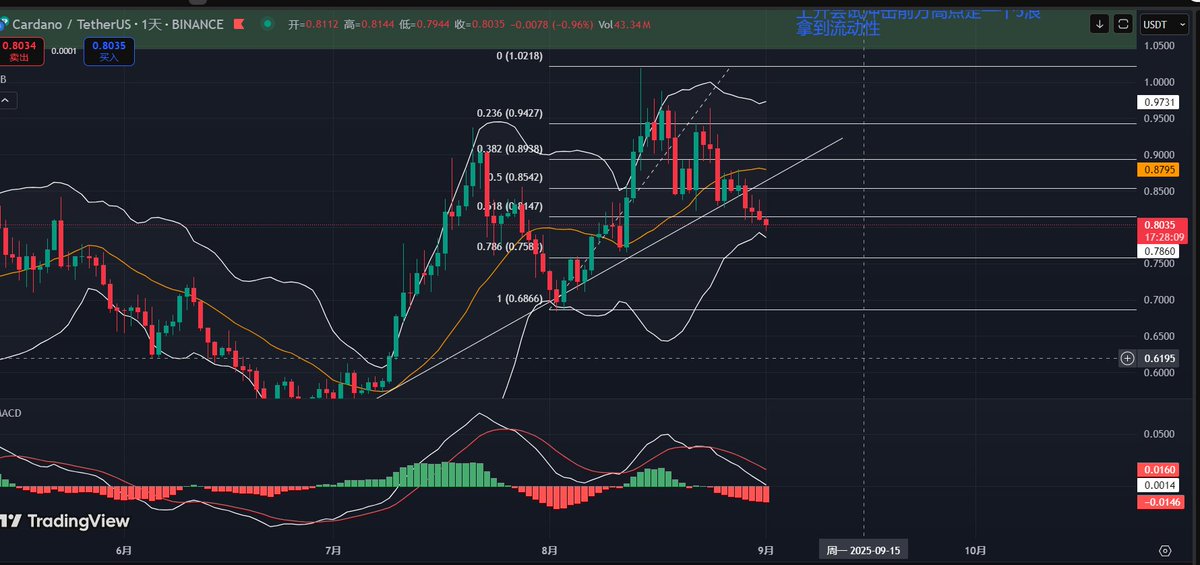Click the red 0.0160 MACD value label
Screen dimensions: 1200x565
point(1157,469)
